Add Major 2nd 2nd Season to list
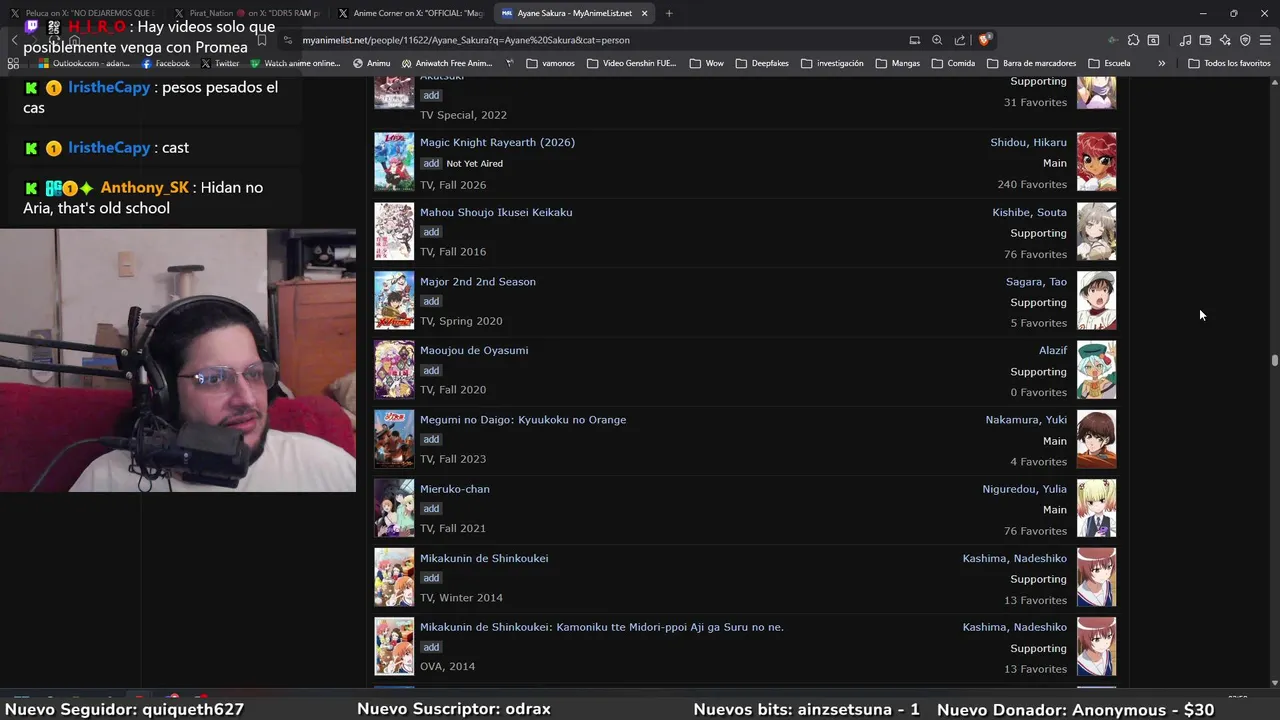 tap(431, 301)
